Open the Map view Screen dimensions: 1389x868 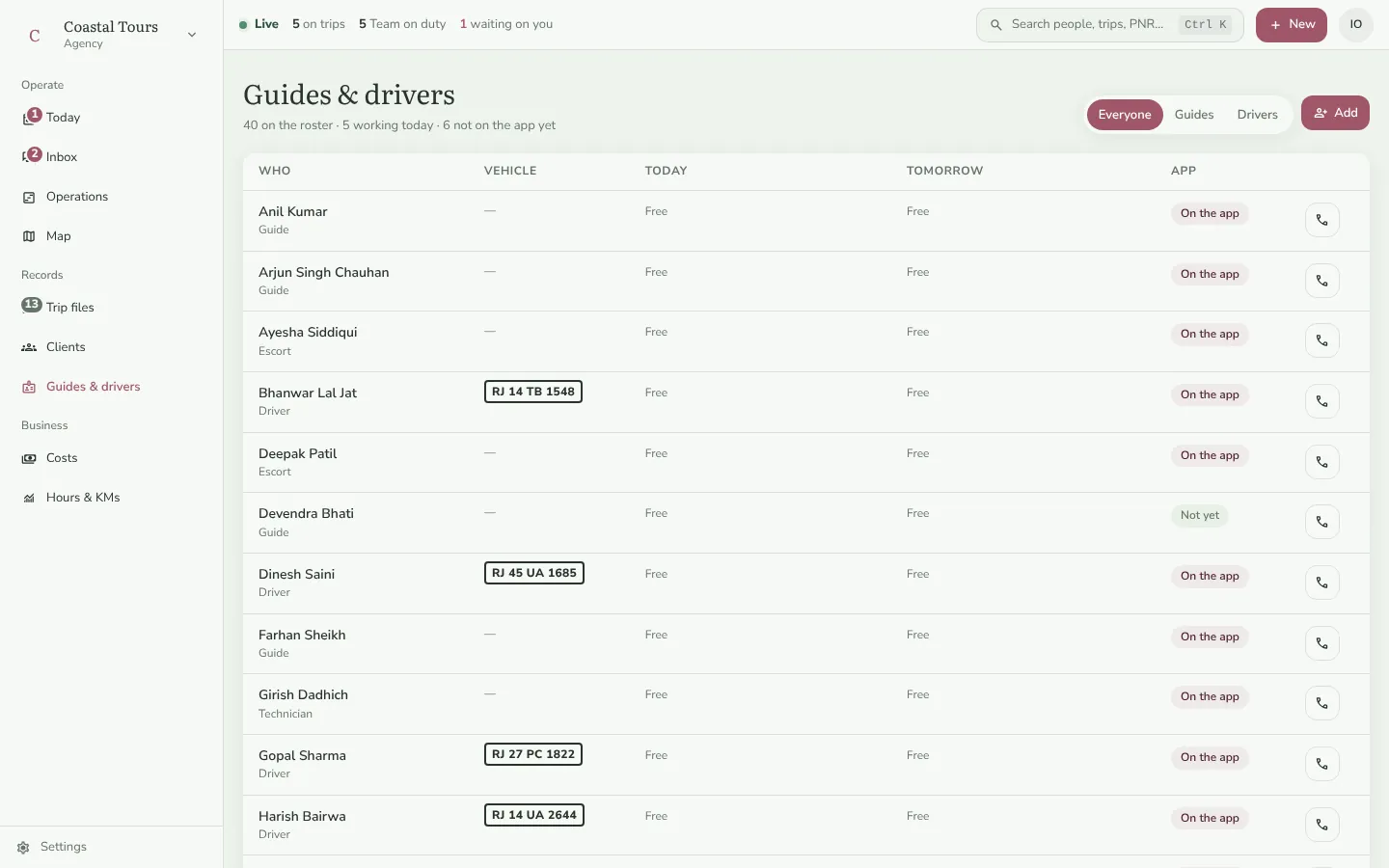(x=111, y=236)
